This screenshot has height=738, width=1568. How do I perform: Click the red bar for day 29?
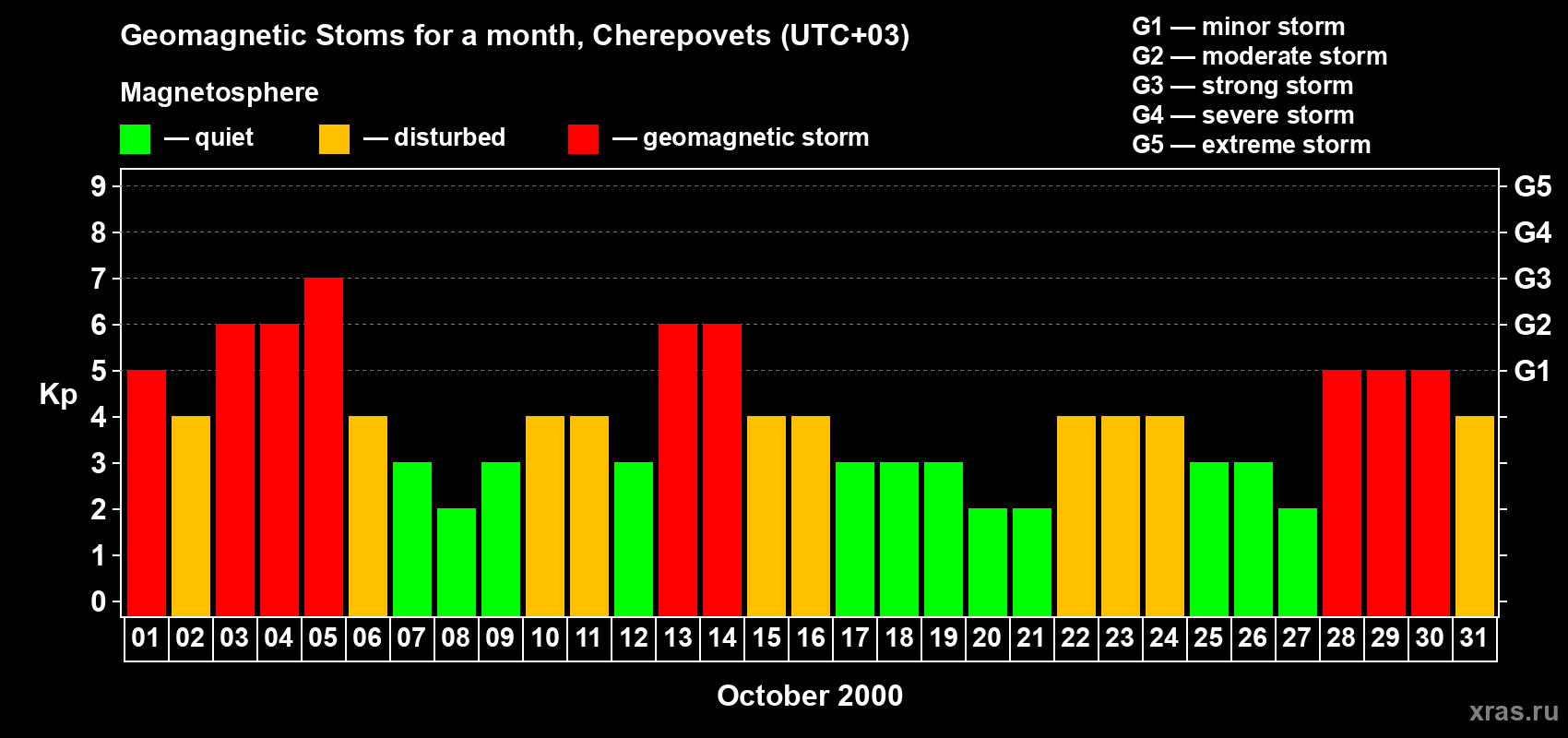pyautogui.click(x=1385, y=494)
